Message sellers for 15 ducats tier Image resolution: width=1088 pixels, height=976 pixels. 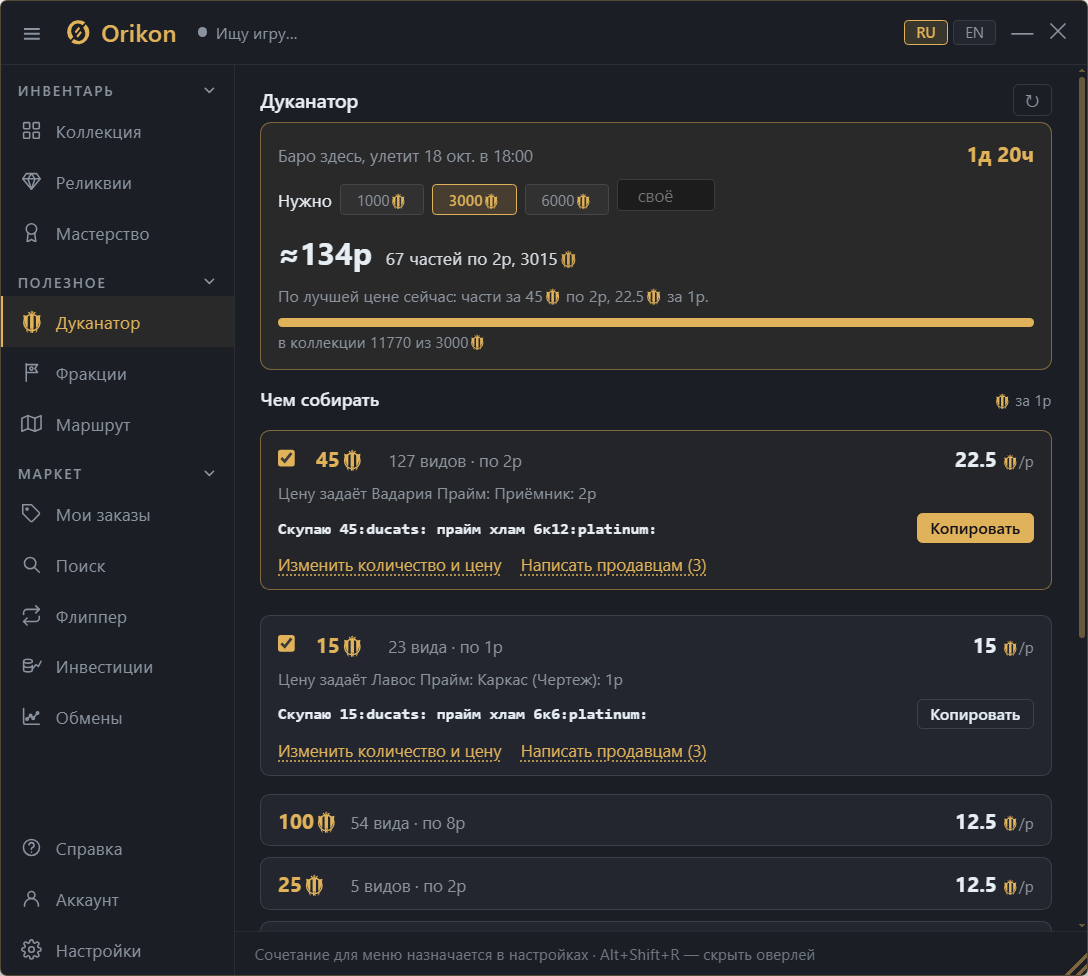click(x=613, y=752)
